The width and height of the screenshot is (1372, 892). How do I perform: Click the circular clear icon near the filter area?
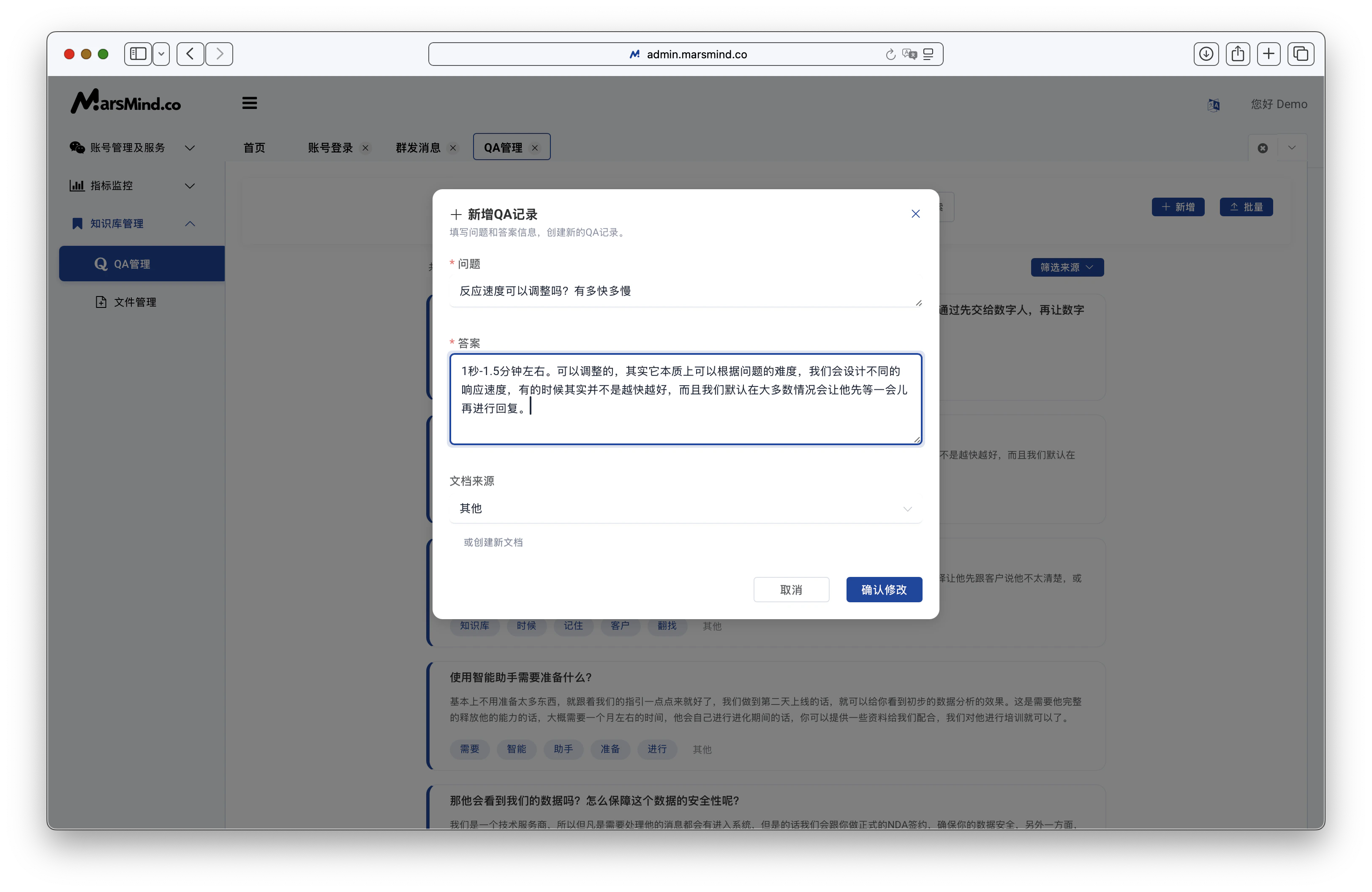coord(1263,147)
